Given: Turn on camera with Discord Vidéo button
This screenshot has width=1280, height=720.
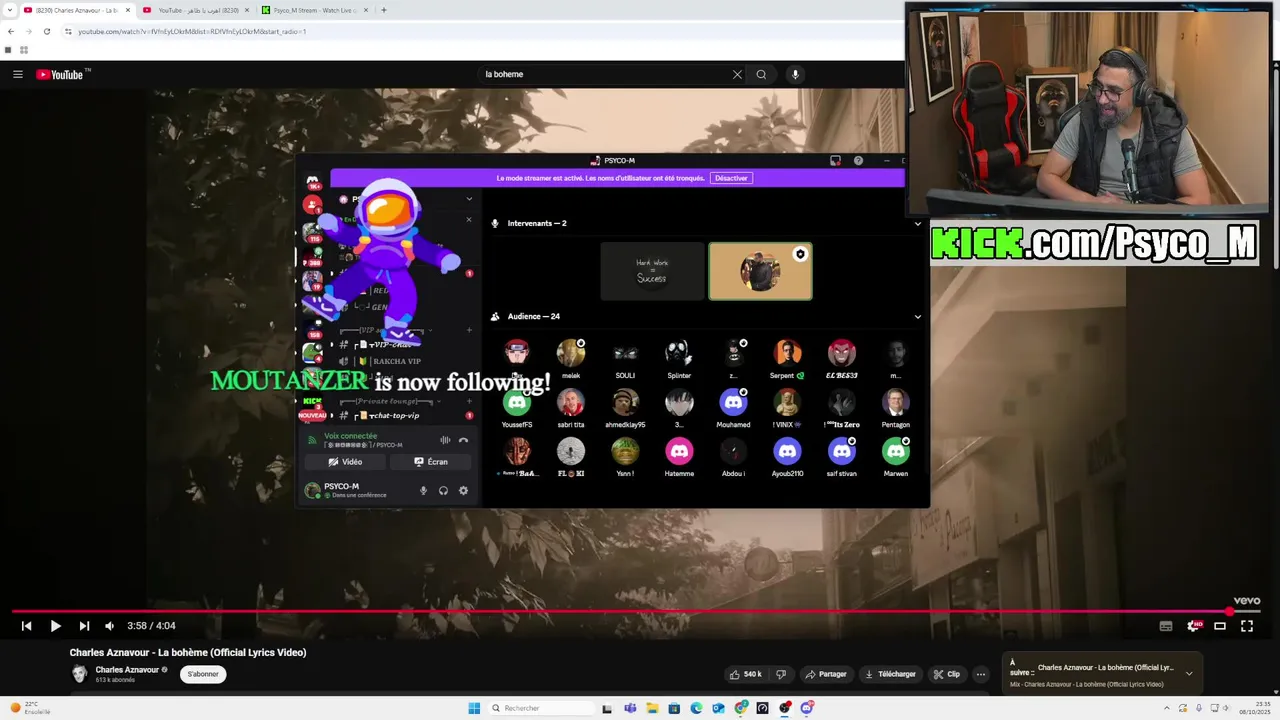Looking at the screenshot, I should (346, 462).
